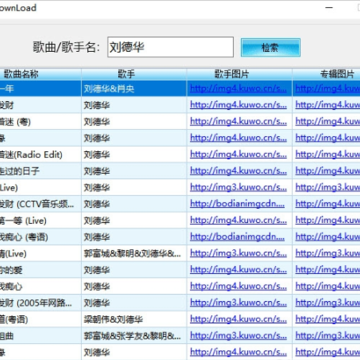This screenshot has height=360, width=360.
Task: Open album image link in 走过的日子 row
Action: tap(328, 171)
